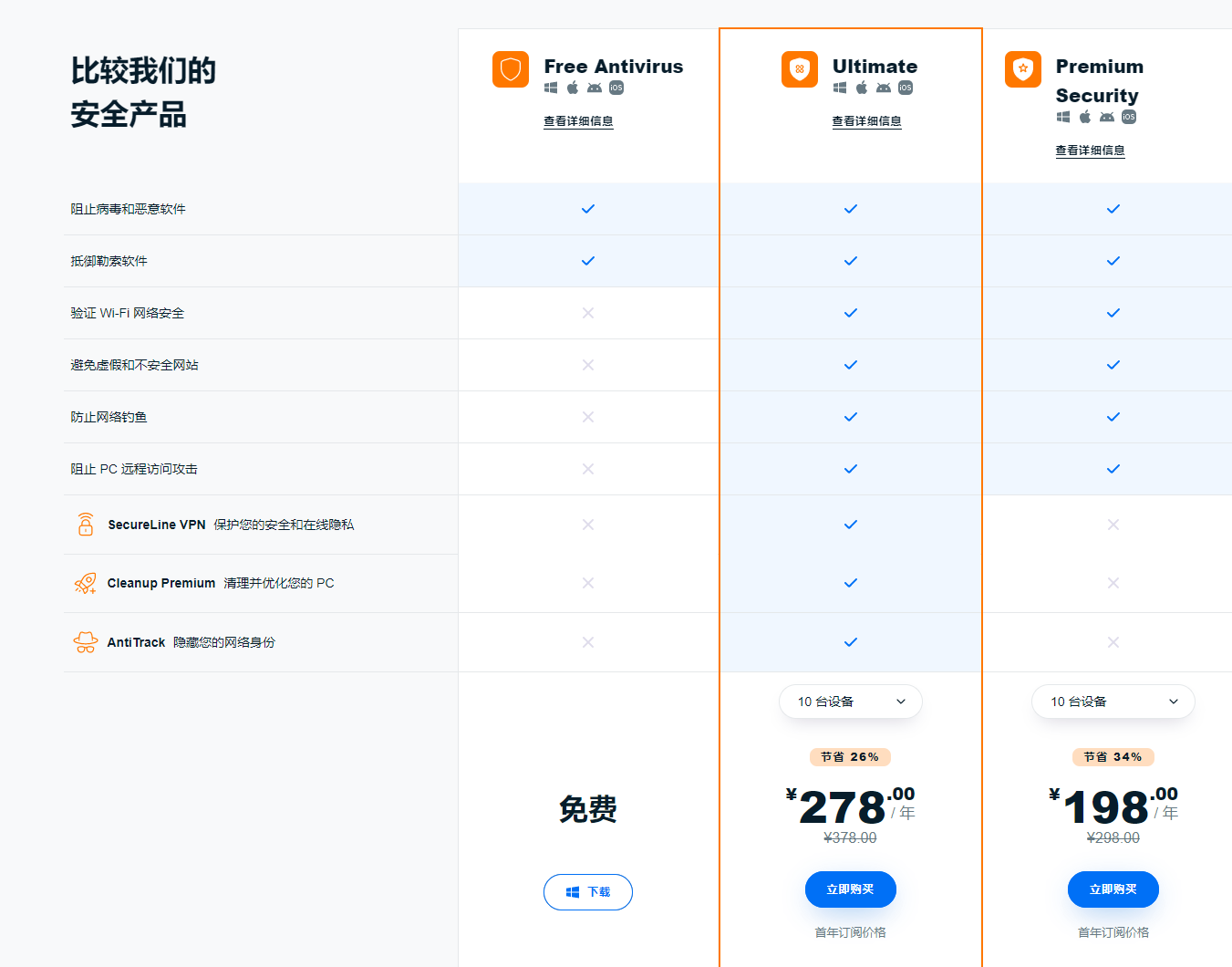Click the 验证 Wi-Fi 网络安全 row label
This screenshot has width=1232, height=967.
coord(128,313)
